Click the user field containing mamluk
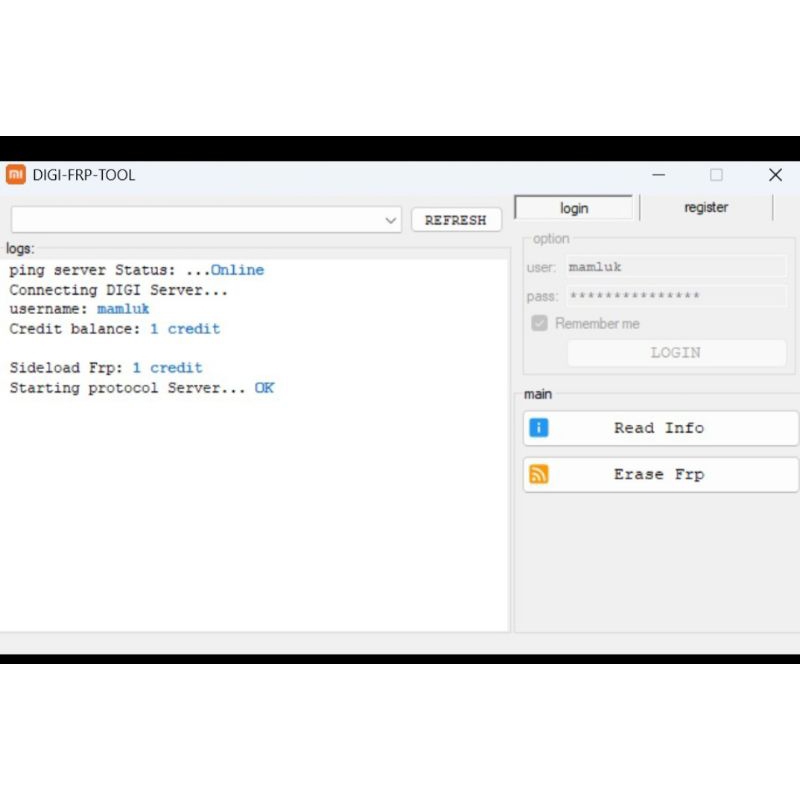The height and width of the screenshot is (800, 800). pyautogui.click(x=676, y=267)
